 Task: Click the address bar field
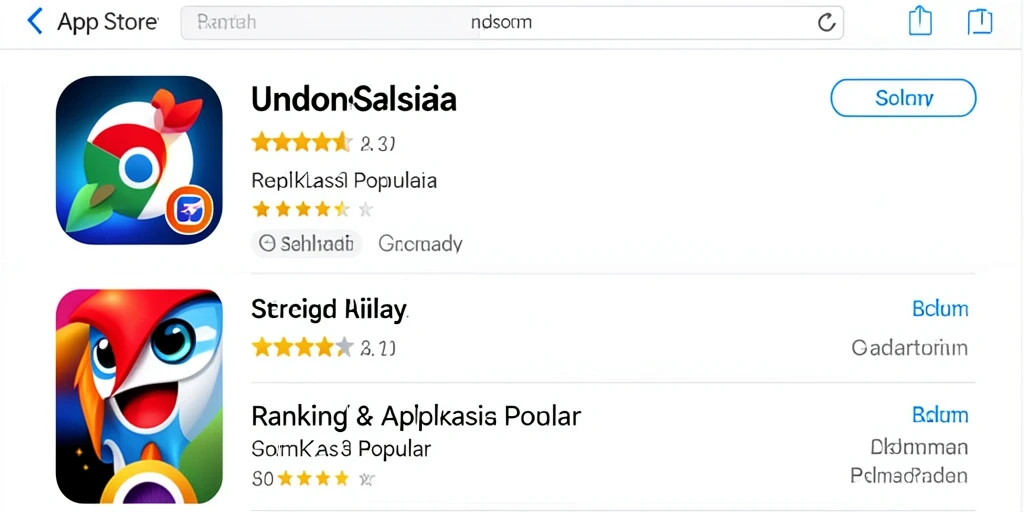[512, 23]
